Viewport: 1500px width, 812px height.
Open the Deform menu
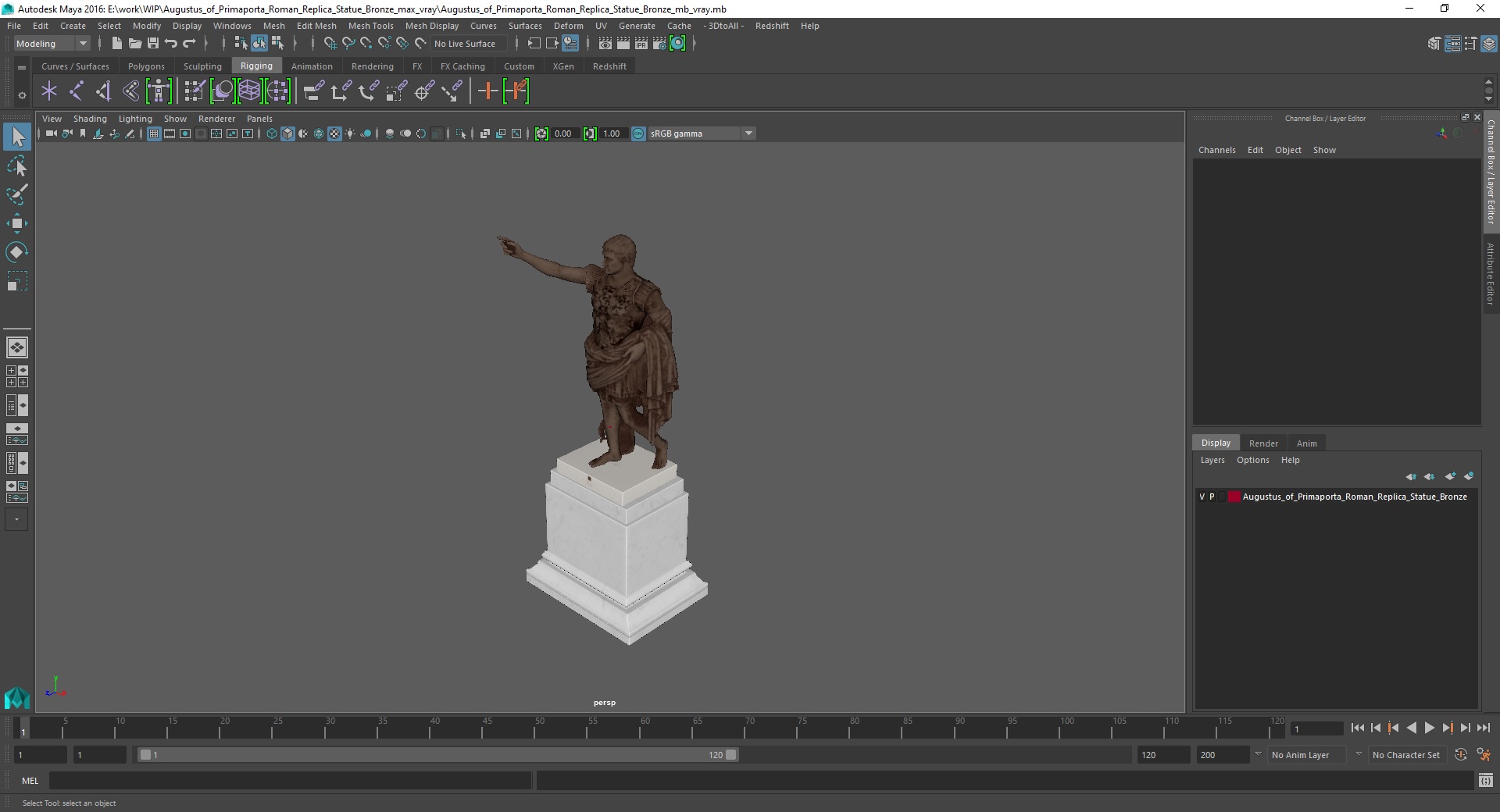568,26
